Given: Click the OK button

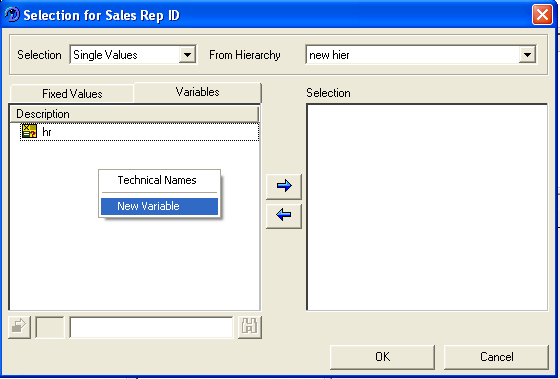Looking at the screenshot, I should 382,356.
